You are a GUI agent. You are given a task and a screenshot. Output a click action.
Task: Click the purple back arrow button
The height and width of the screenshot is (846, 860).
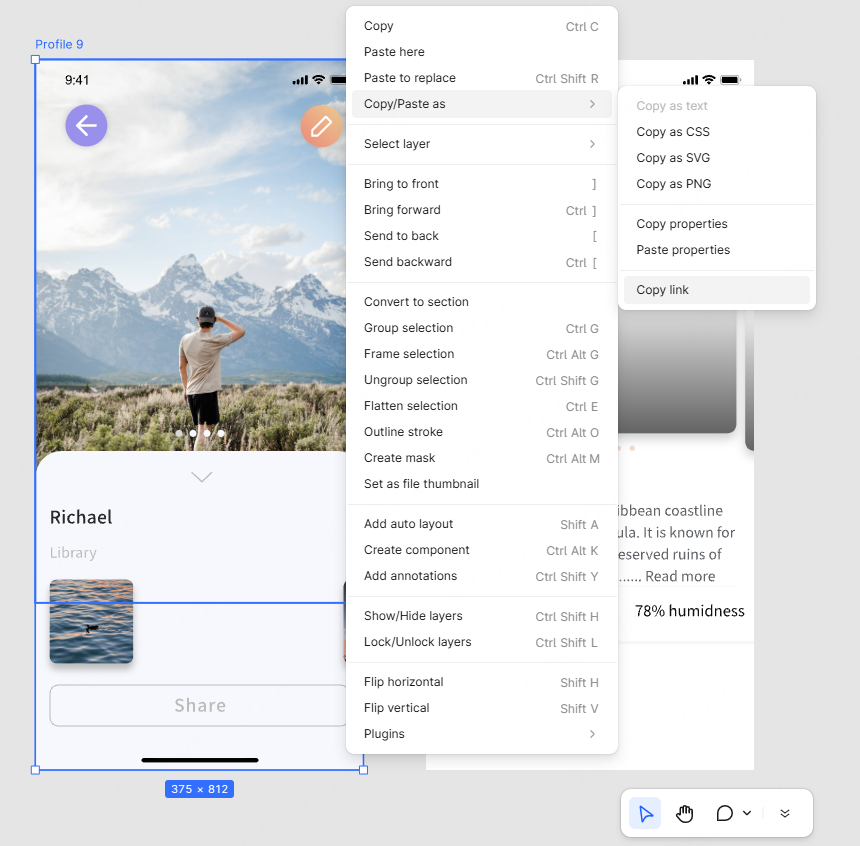click(x=86, y=125)
